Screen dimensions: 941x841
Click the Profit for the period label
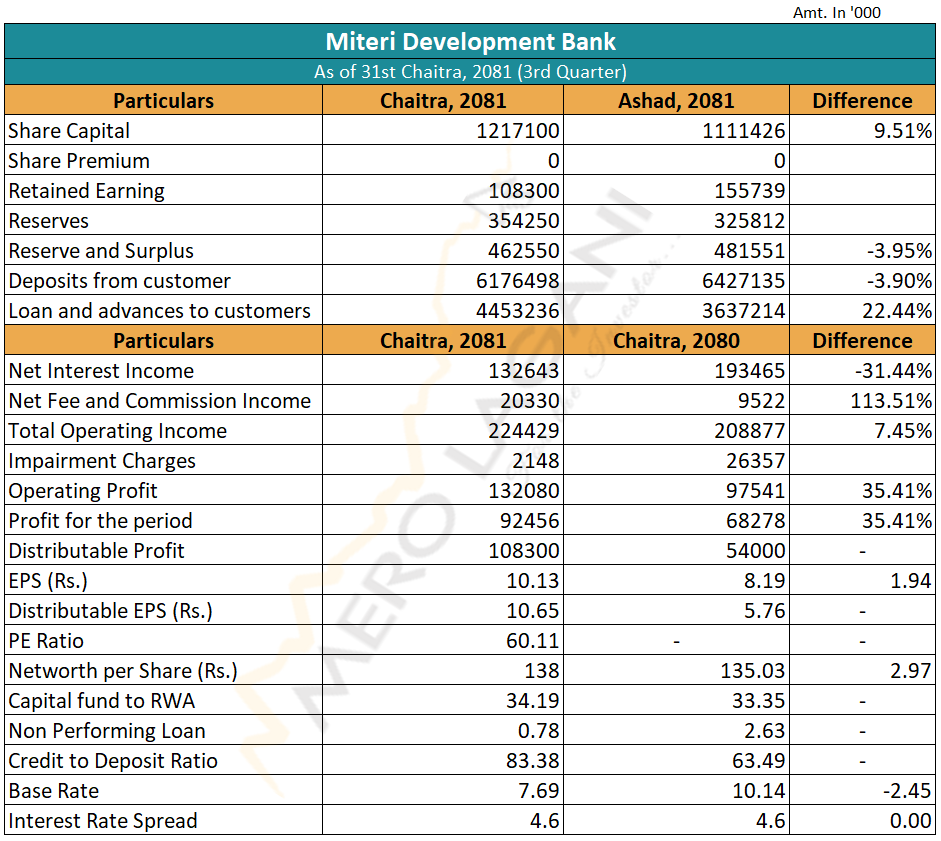point(100,521)
